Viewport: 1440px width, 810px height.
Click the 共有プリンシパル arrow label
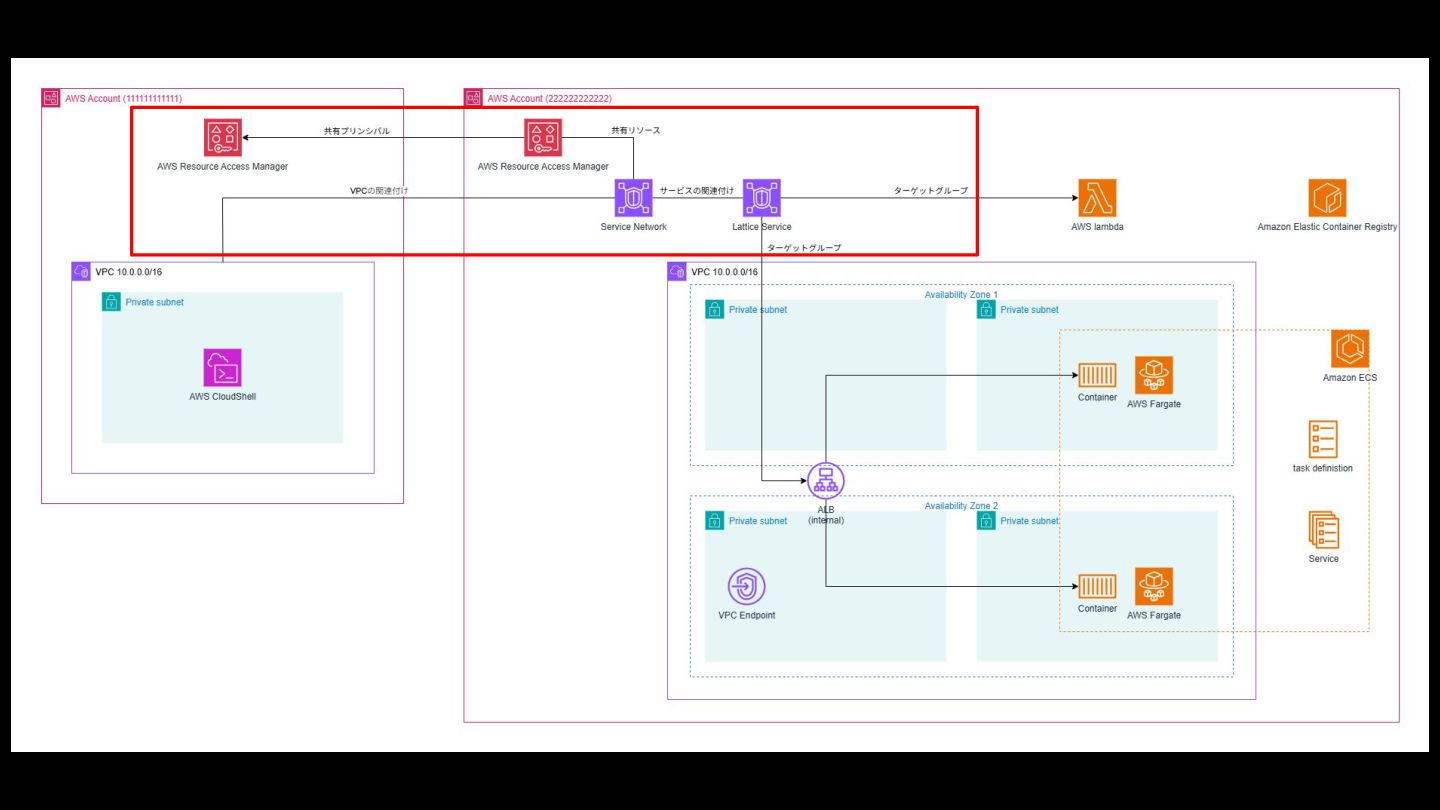pyautogui.click(x=356, y=131)
